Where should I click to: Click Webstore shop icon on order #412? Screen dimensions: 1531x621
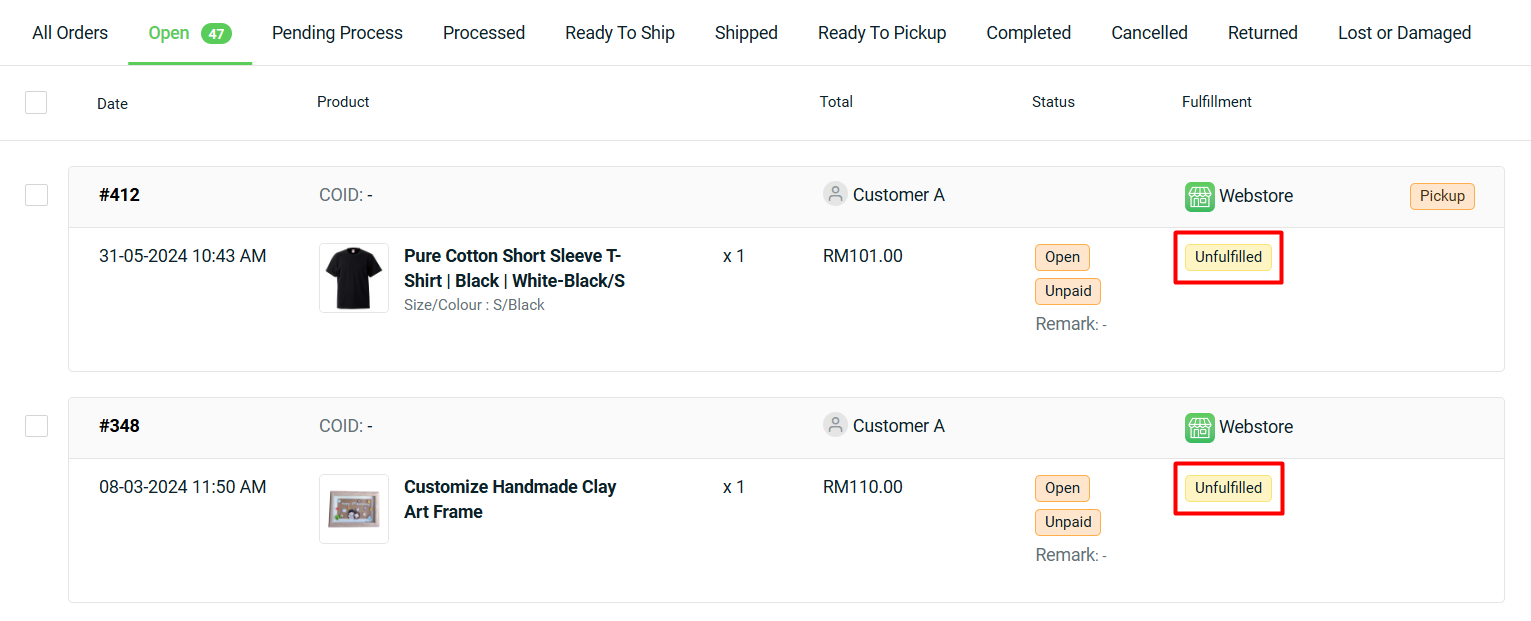click(x=1199, y=197)
